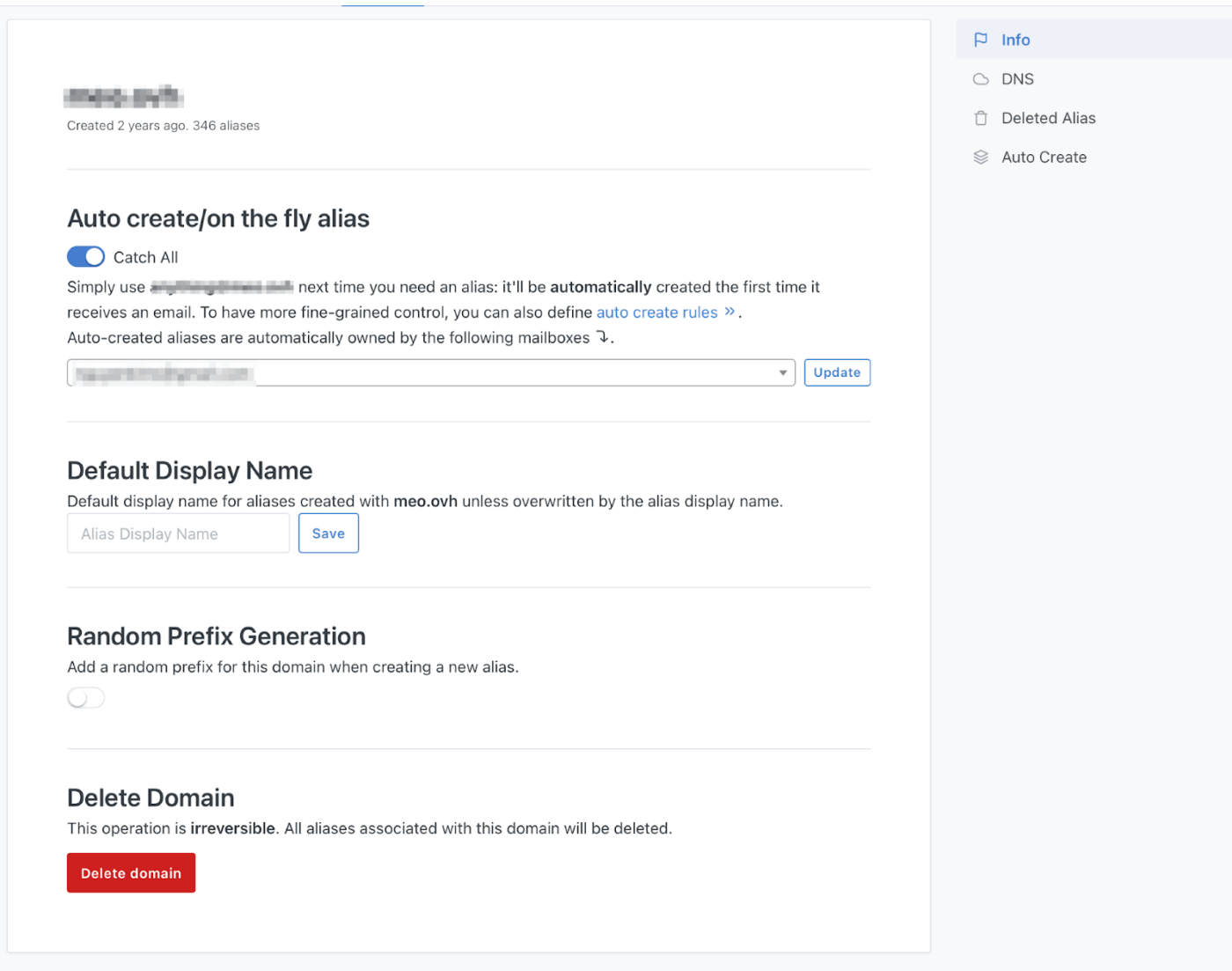The width and height of the screenshot is (1232, 971).
Task: Click the caret arrow on the mailbox selector
Action: pyautogui.click(x=782, y=372)
